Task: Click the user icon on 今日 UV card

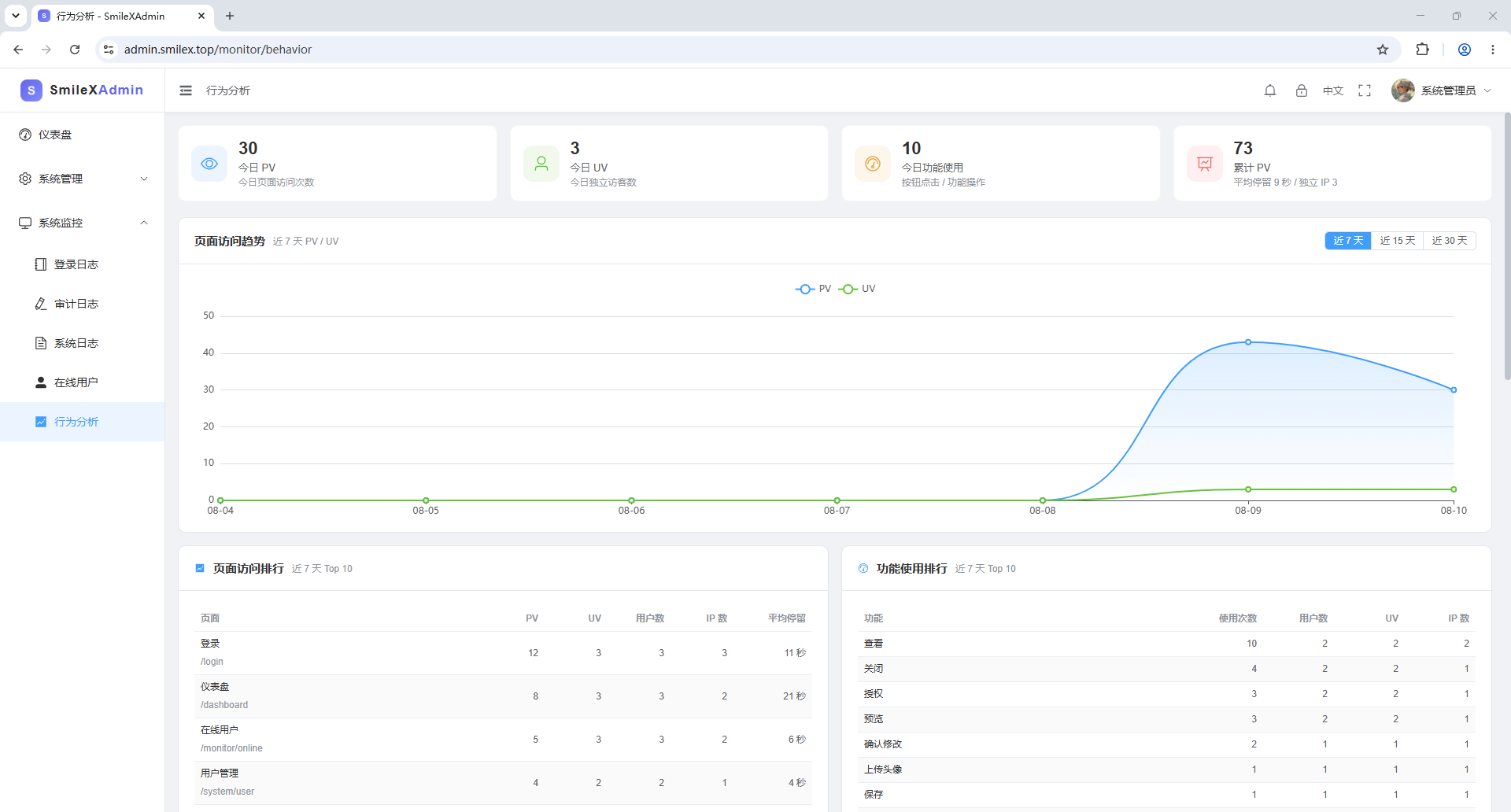Action: [x=541, y=164]
